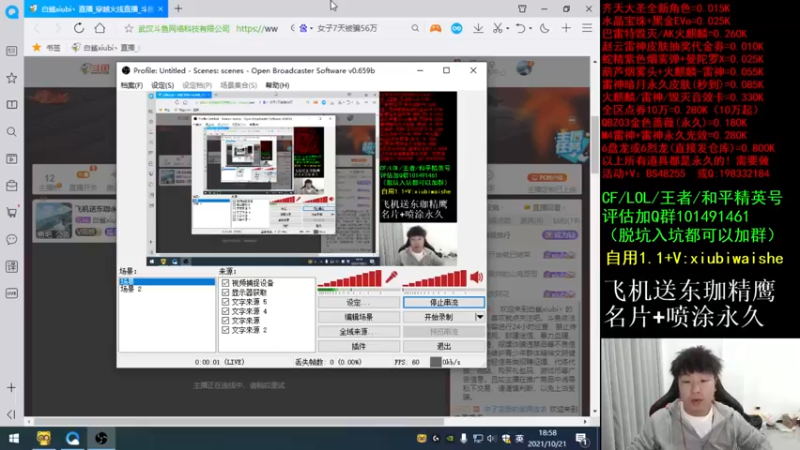
Task: Click the 停止串流 button
Action: (444, 303)
